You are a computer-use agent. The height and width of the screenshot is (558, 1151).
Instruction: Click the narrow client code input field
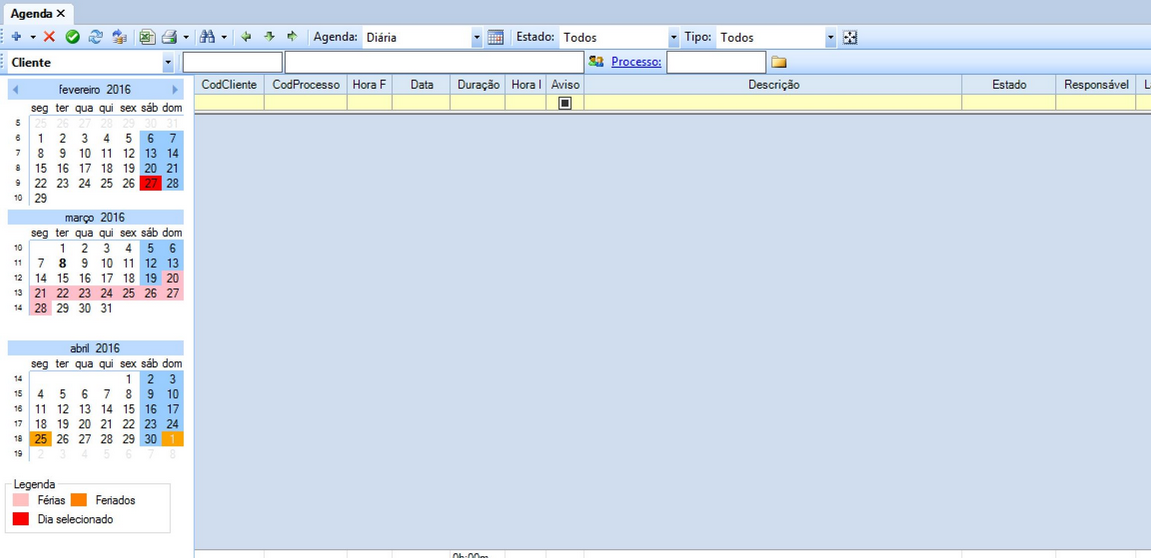click(x=233, y=62)
